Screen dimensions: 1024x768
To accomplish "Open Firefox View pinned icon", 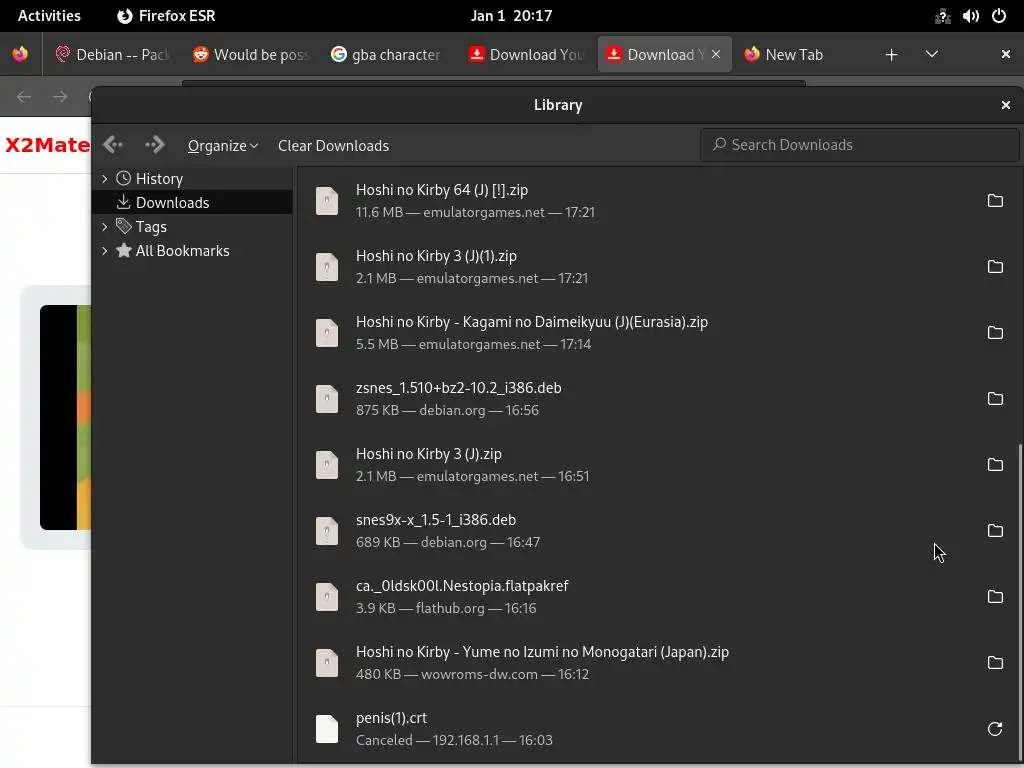I will click(x=20, y=54).
